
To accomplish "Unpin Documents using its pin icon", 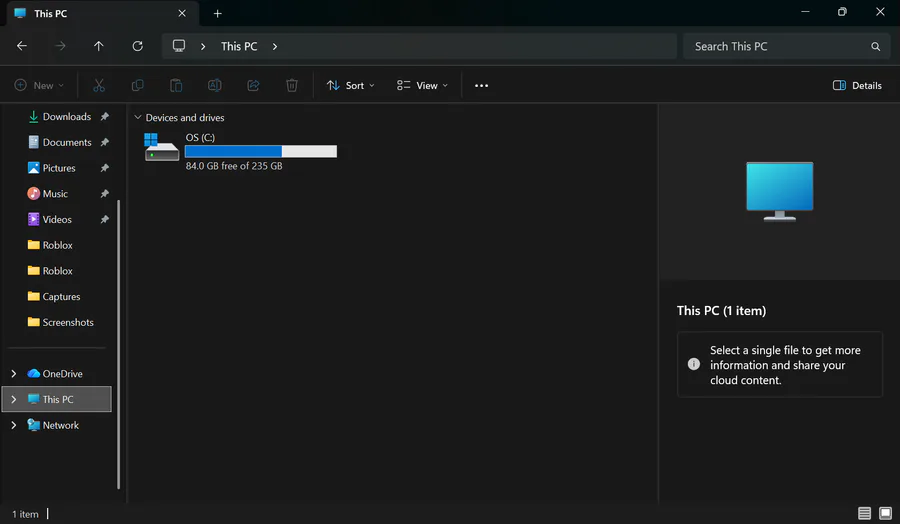I will point(104,142).
